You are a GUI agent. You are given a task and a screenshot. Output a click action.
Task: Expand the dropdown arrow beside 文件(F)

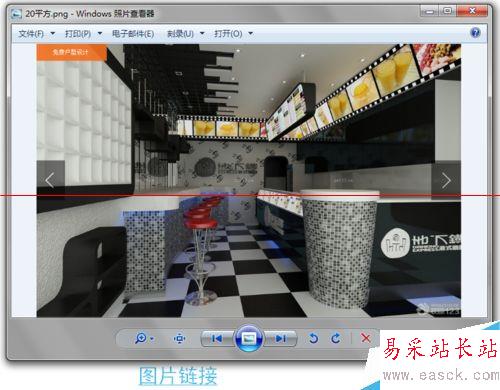[53, 34]
